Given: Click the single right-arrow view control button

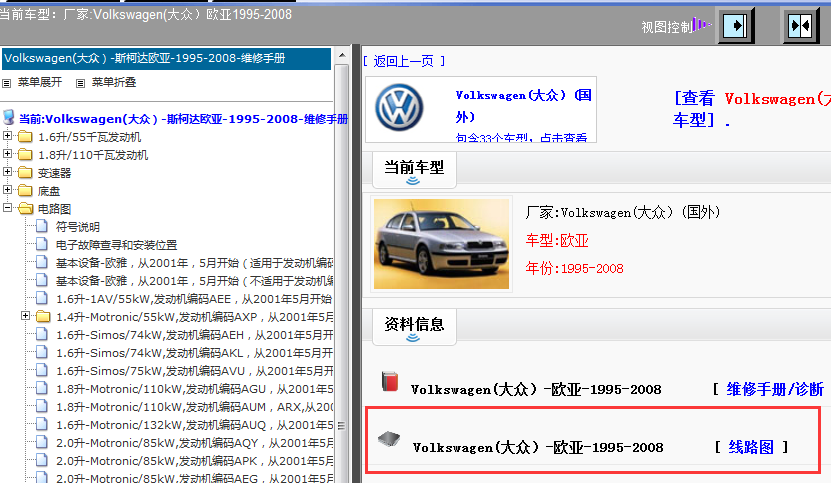Looking at the screenshot, I should [x=736, y=25].
